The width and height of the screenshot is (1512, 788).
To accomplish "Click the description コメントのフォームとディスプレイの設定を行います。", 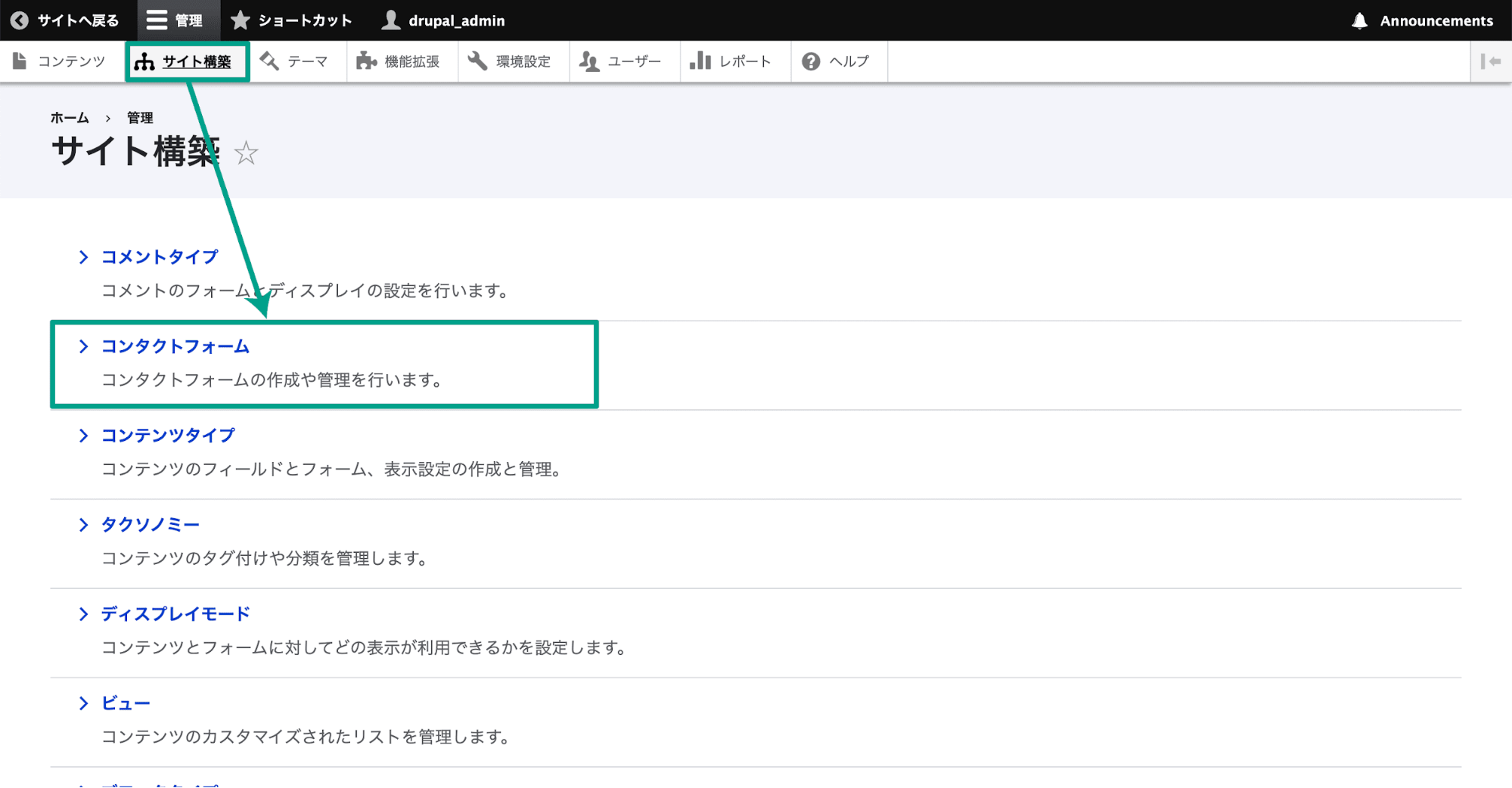I will (306, 290).
